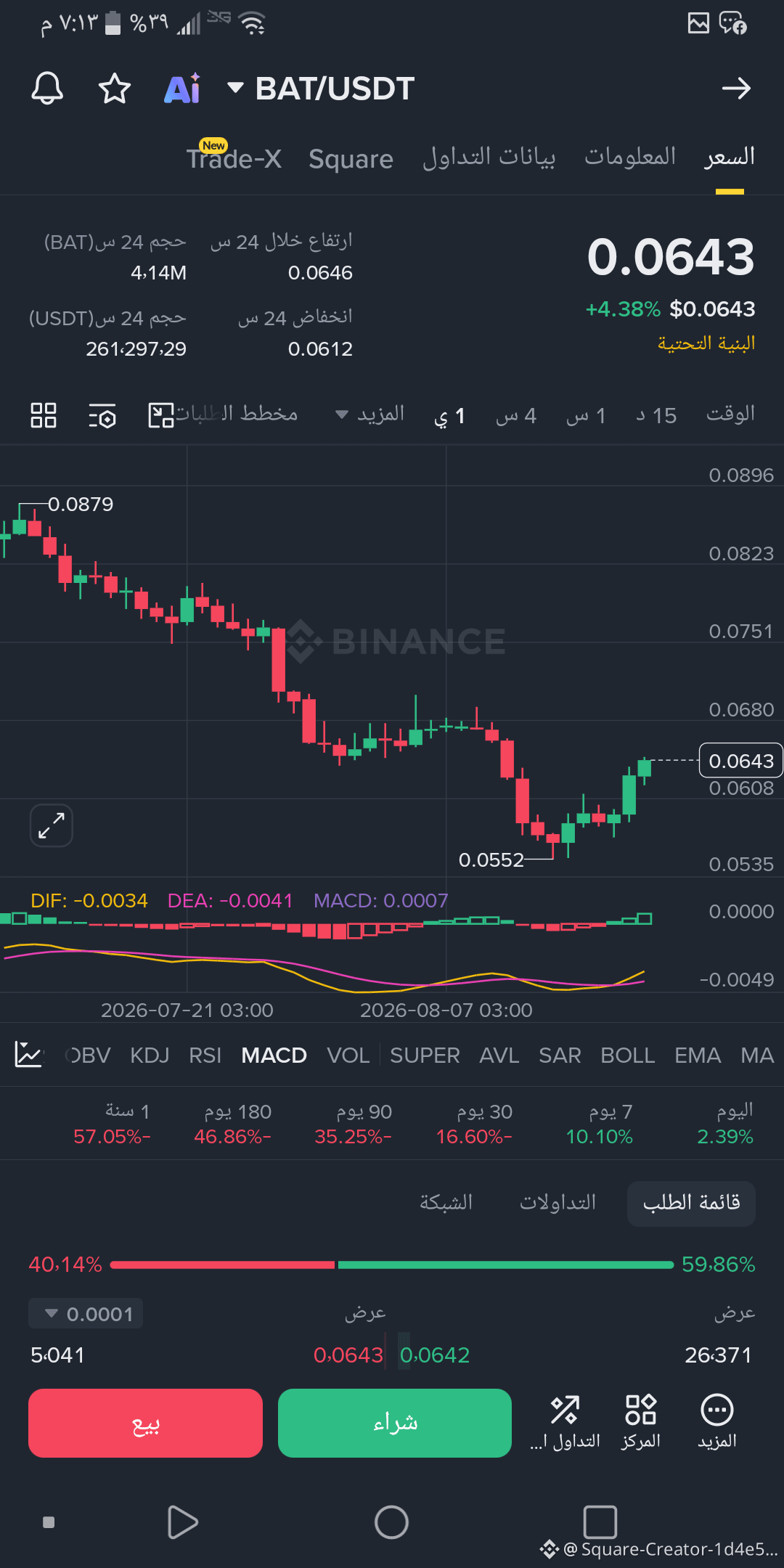Open the indicator settings chart icon
Image resolution: width=784 pixels, height=1568 pixels.
click(x=28, y=1054)
